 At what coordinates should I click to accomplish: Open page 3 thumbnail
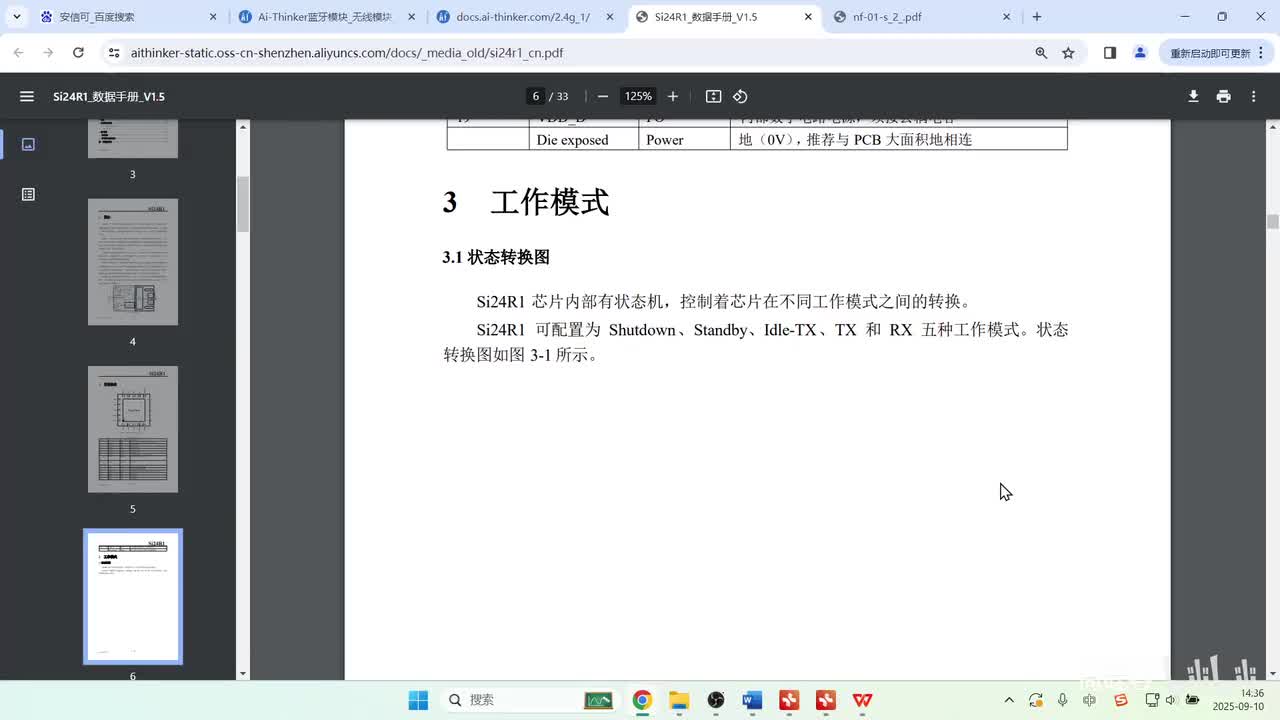133,138
